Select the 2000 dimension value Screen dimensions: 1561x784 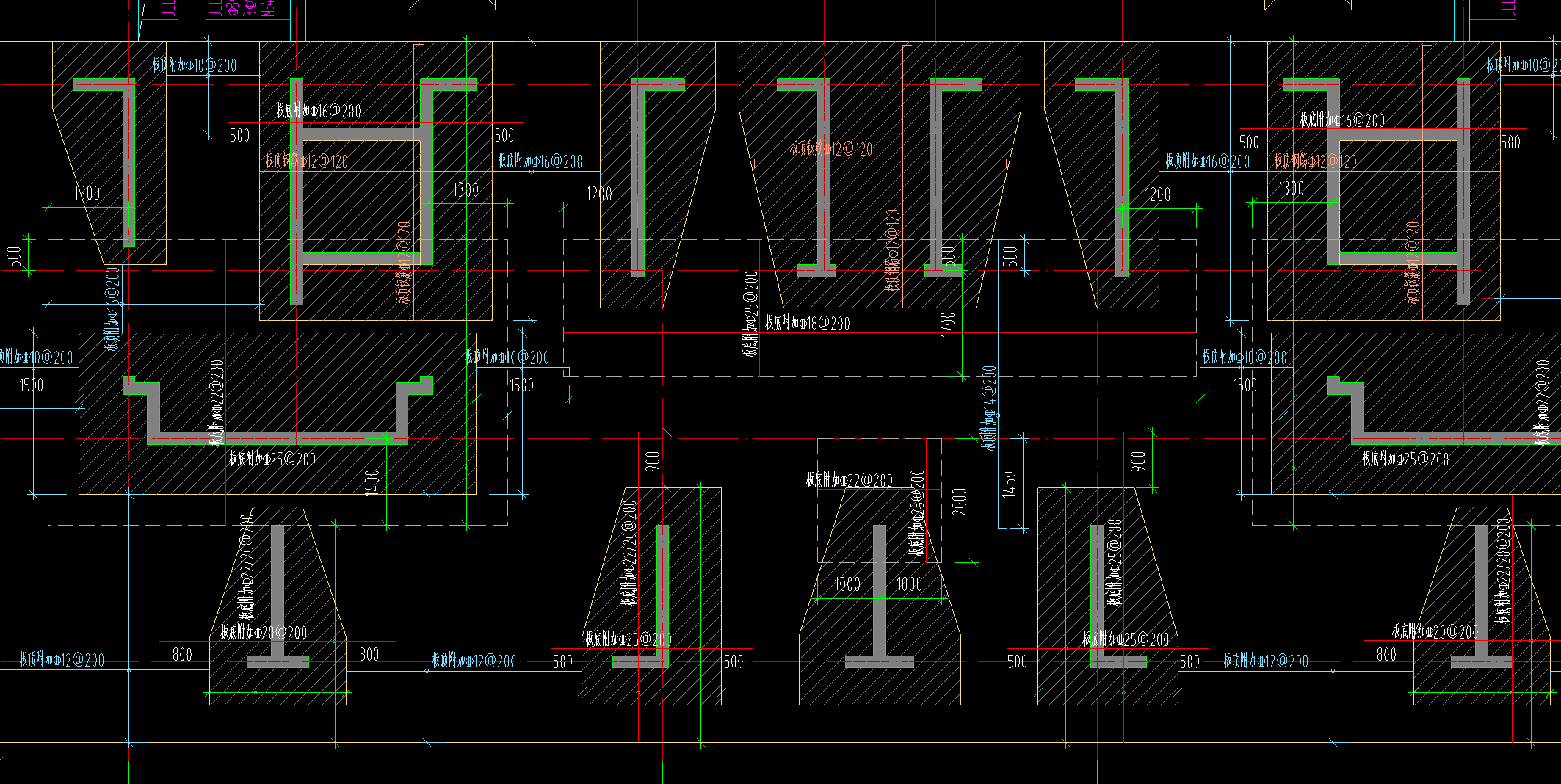tap(959, 501)
